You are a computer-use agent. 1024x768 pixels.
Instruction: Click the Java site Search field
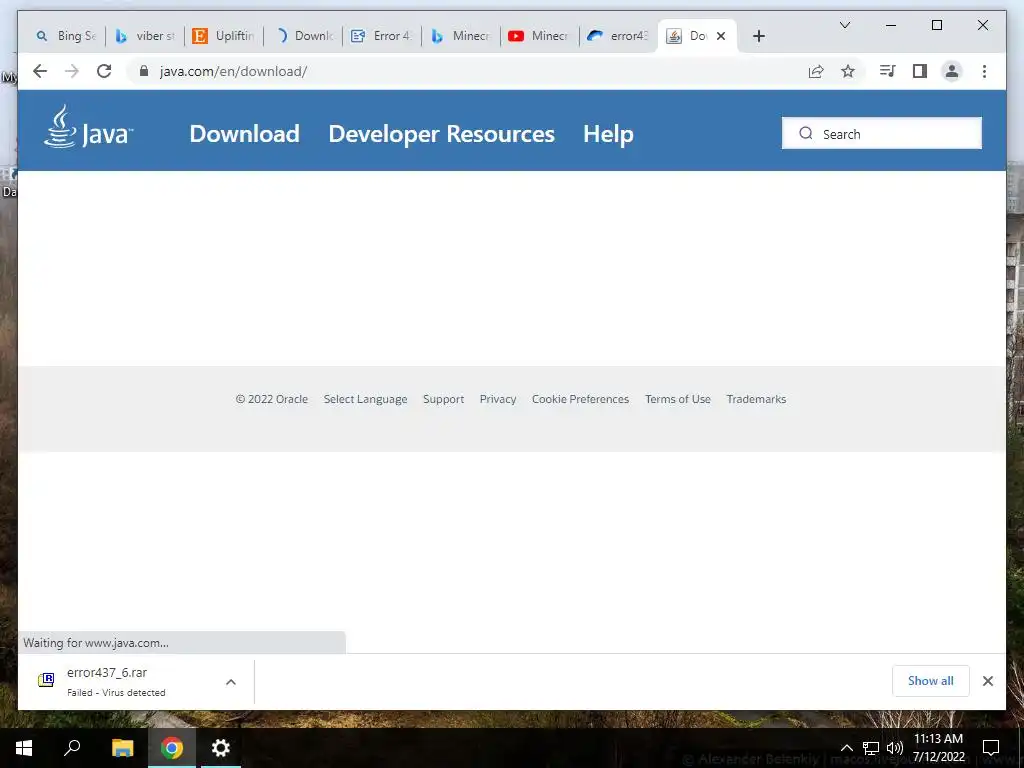point(882,133)
